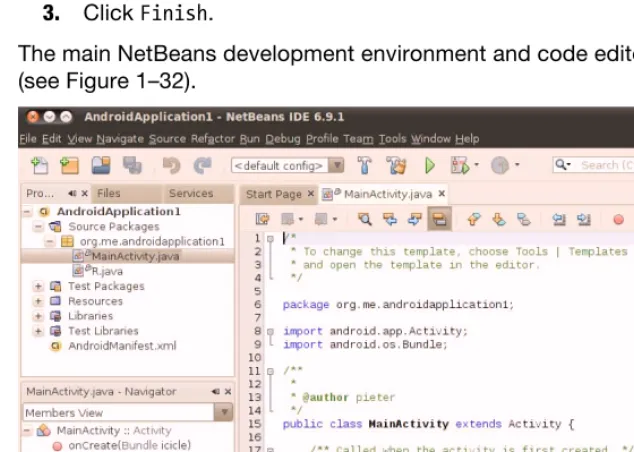
Task: Open the Members View dropdown
Action: point(224,412)
